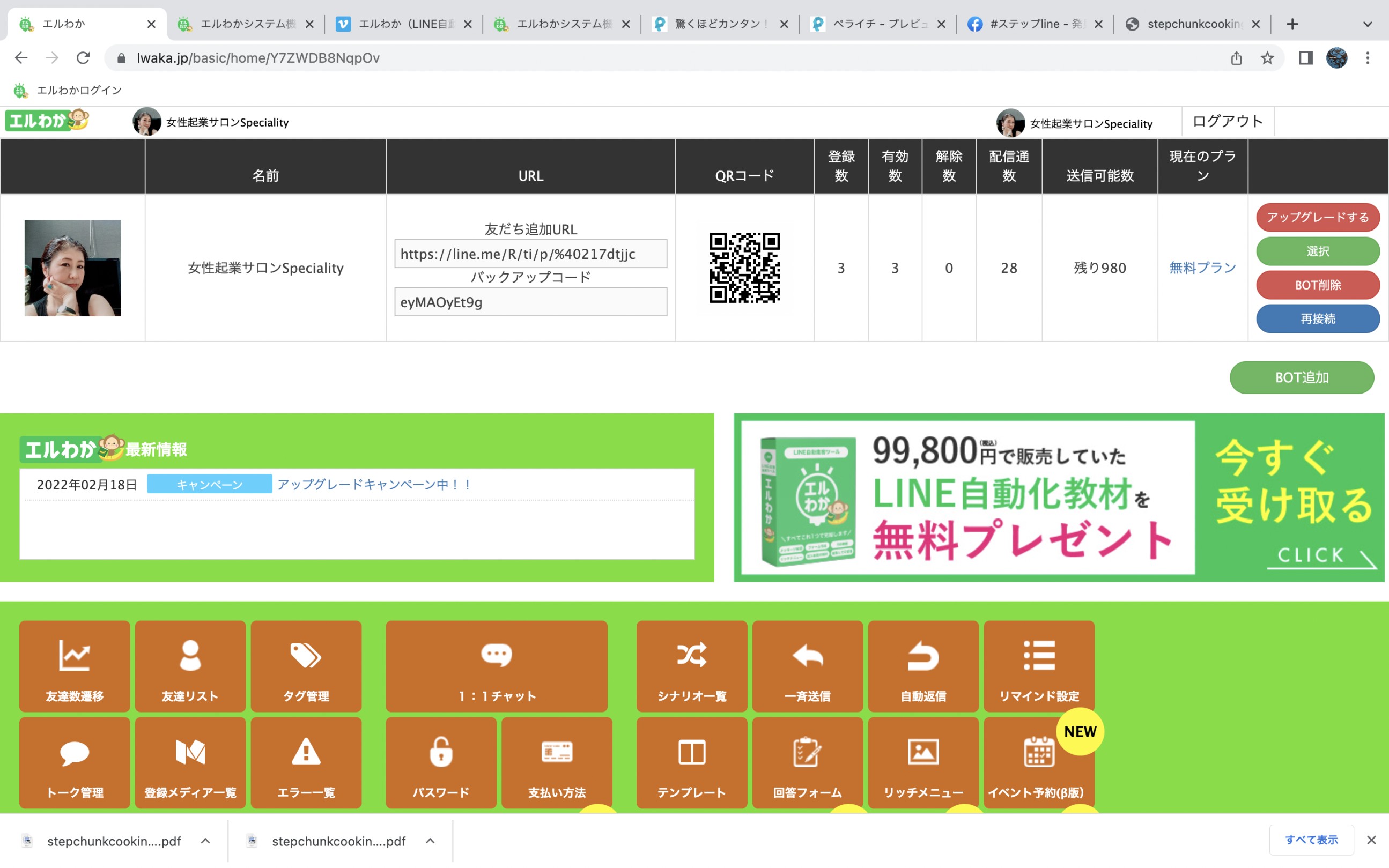This screenshot has width=1389, height=868.
Task: Open the リッチメニュー rich menu tile
Action: point(923,762)
